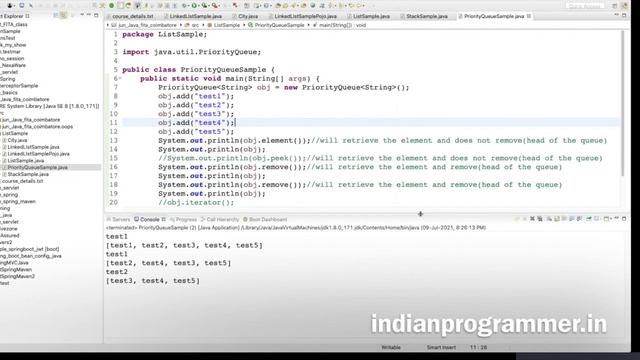
Task: Open the Display Selected Console menu
Action: [597, 219]
